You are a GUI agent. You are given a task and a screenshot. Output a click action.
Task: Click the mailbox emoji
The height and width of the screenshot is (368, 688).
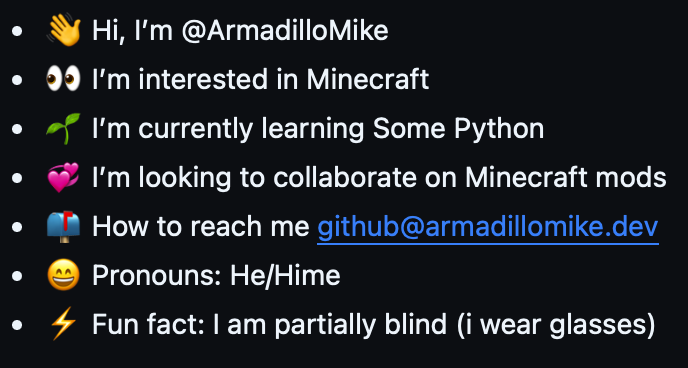[x=64, y=227]
